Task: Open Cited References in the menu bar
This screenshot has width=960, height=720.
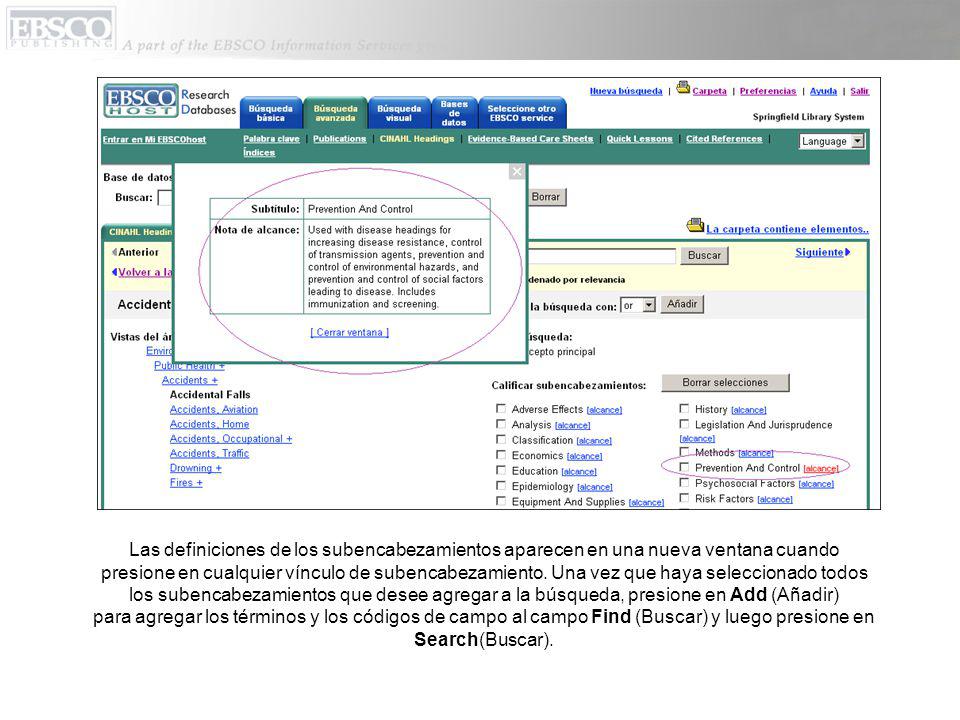Action: tap(724, 139)
